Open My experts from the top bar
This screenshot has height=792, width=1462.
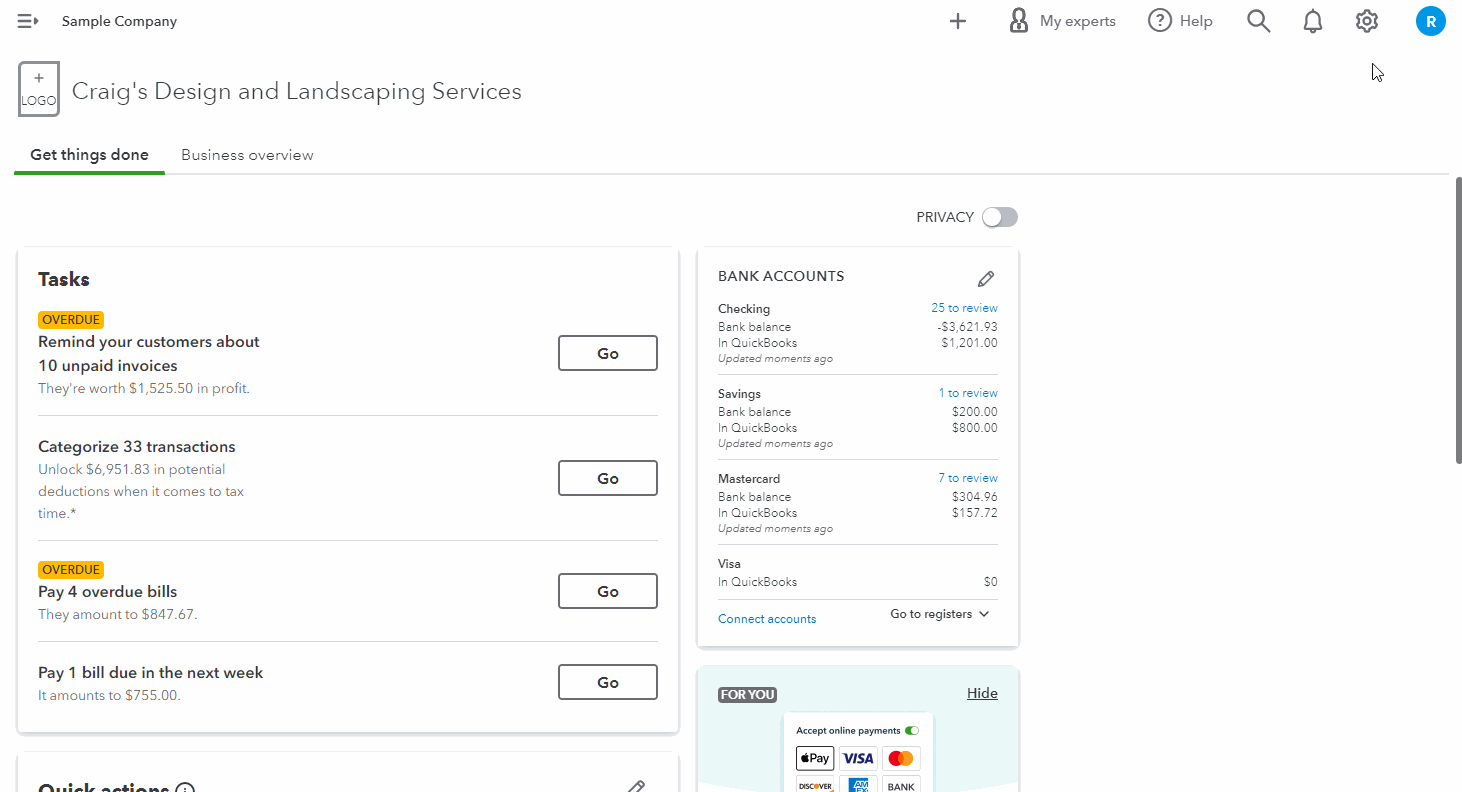click(x=1062, y=21)
